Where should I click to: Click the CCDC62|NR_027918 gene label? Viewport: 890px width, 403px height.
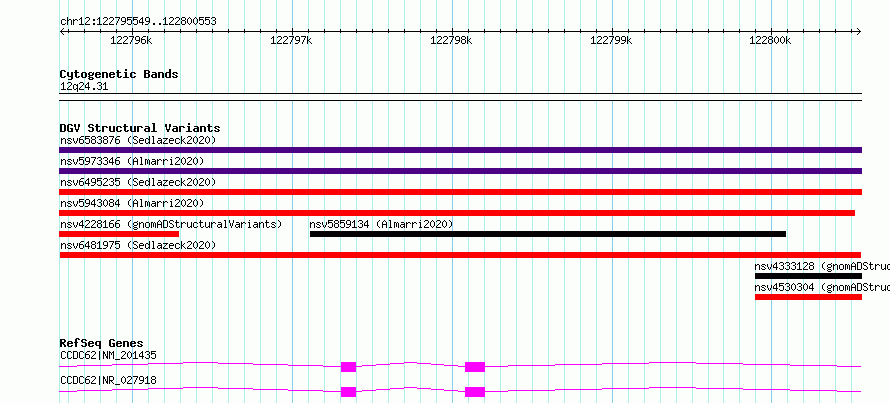click(108, 380)
